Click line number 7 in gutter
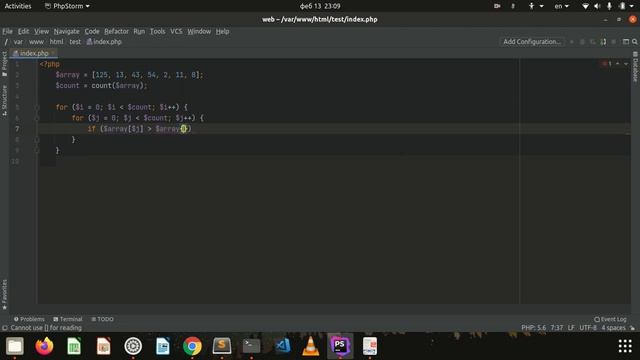Screen dimensions: 640x360 [17, 129]
